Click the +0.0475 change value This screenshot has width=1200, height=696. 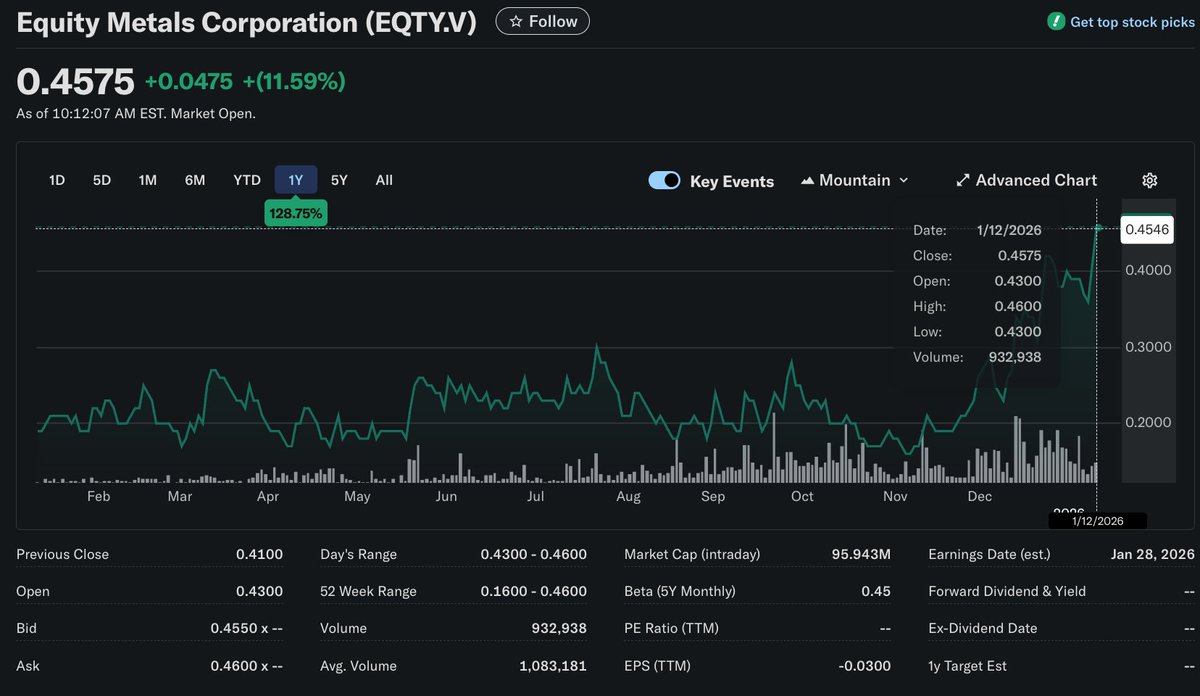[188, 82]
